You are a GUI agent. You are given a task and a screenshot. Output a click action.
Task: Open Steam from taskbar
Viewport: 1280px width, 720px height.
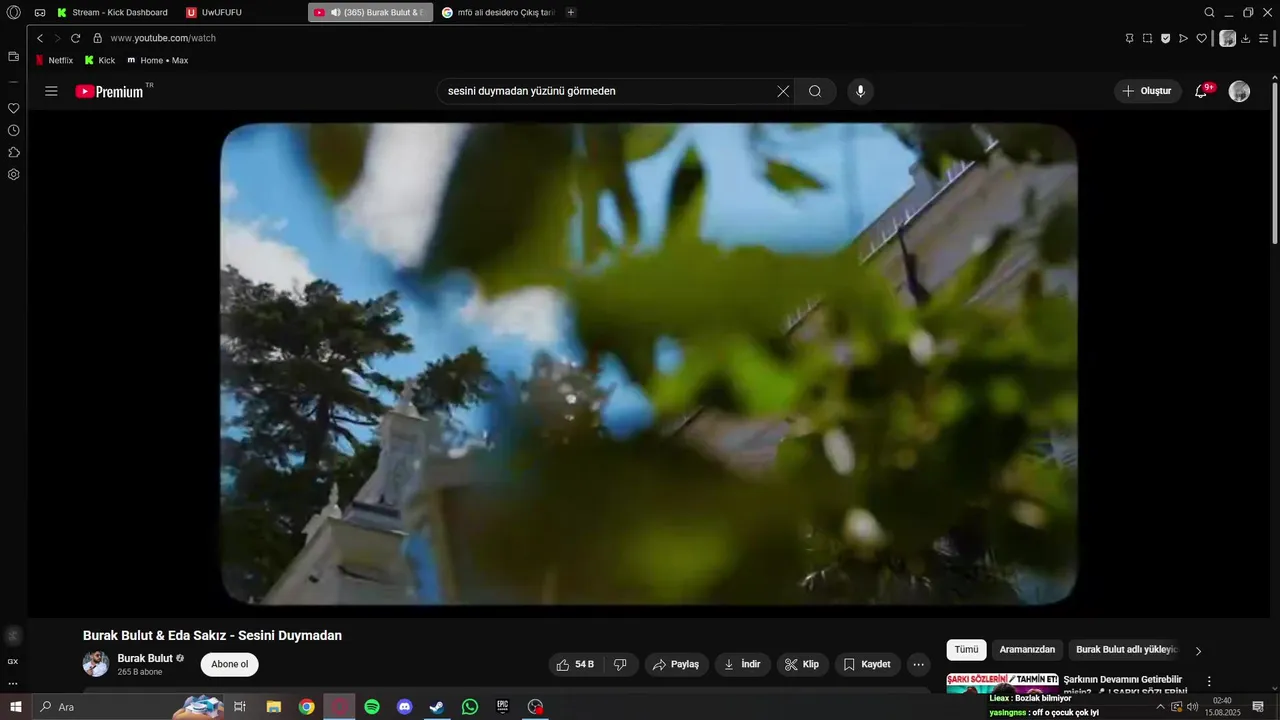pos(437,707)
